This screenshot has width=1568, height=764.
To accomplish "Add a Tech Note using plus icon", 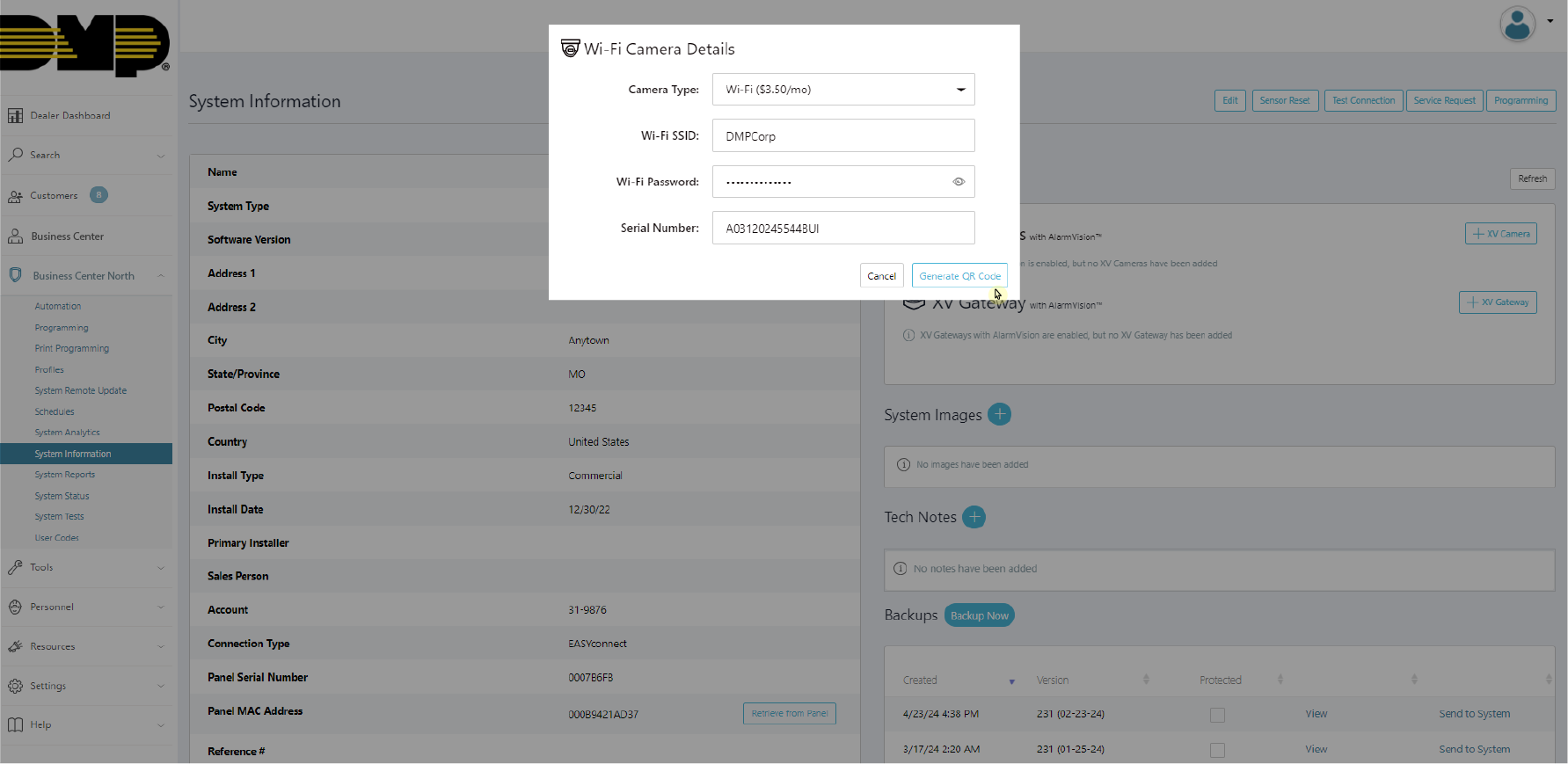I will coord(974,517).
